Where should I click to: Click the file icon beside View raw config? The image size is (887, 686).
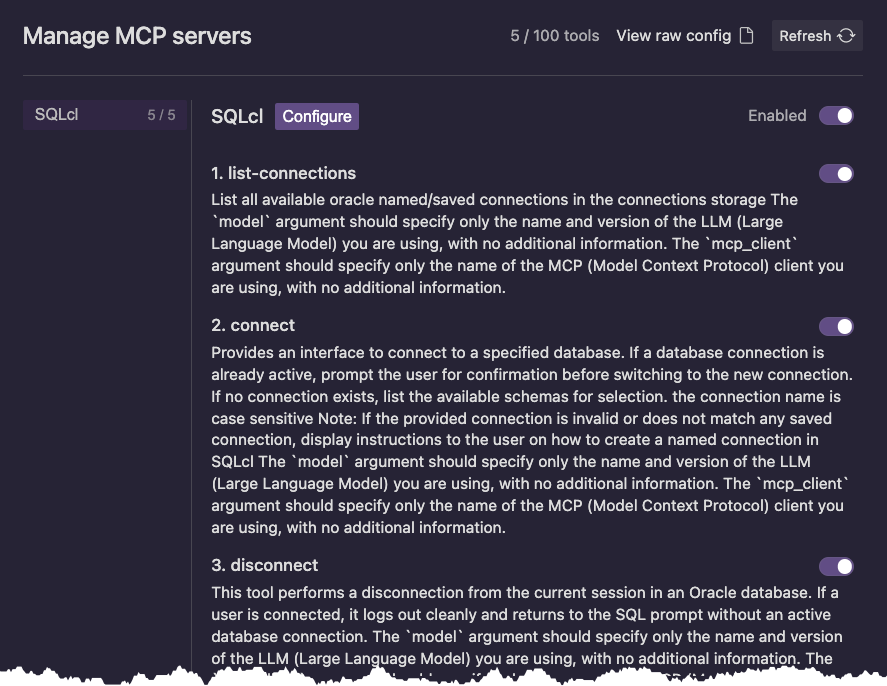746,36
